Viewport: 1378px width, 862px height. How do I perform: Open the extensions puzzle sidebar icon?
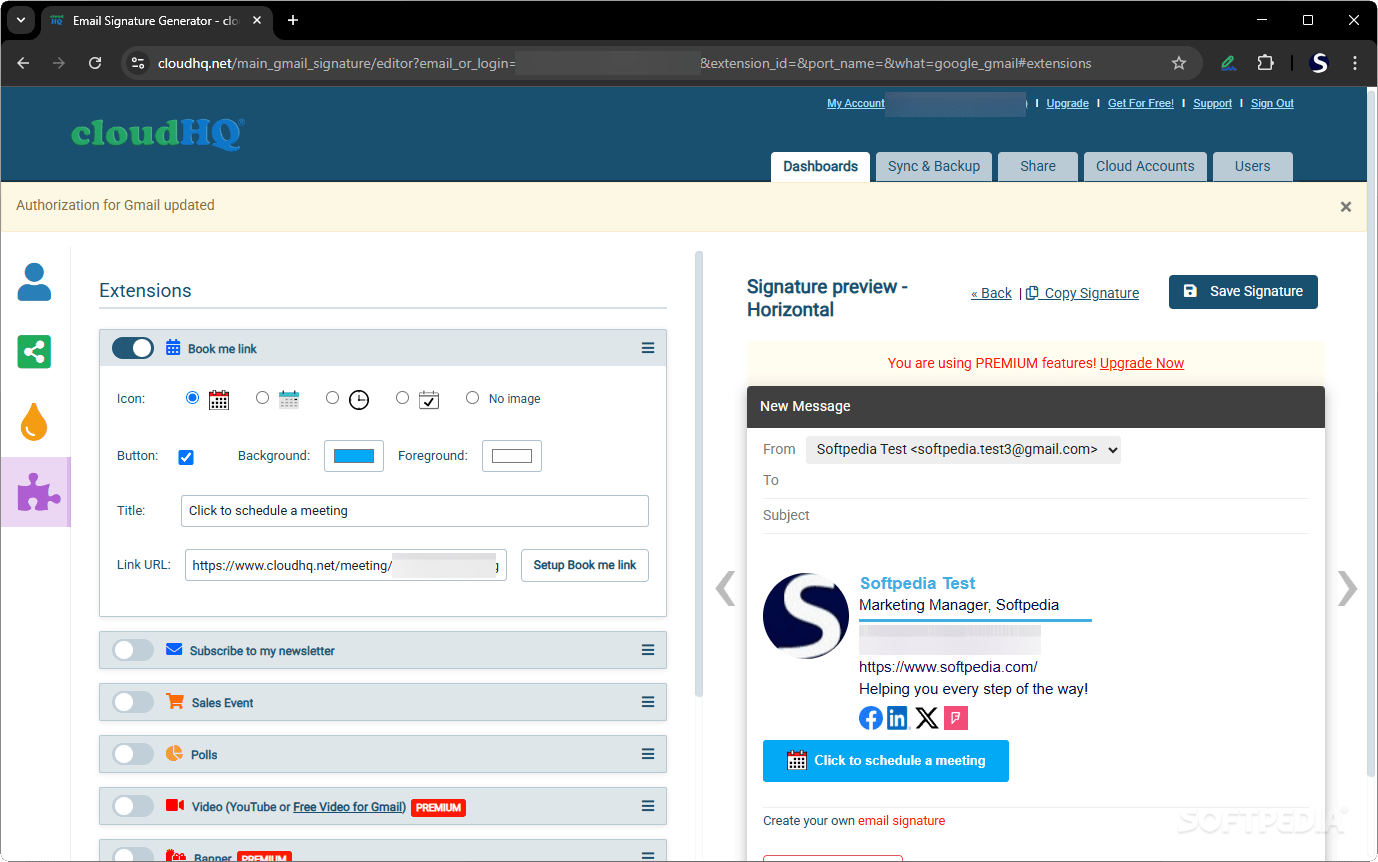tap(38, 492)
